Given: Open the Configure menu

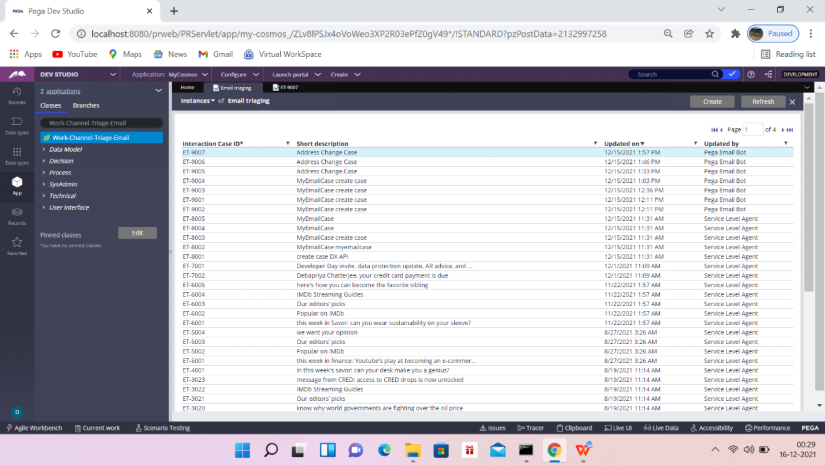Looking at the screenshot, I should [239, 75].
